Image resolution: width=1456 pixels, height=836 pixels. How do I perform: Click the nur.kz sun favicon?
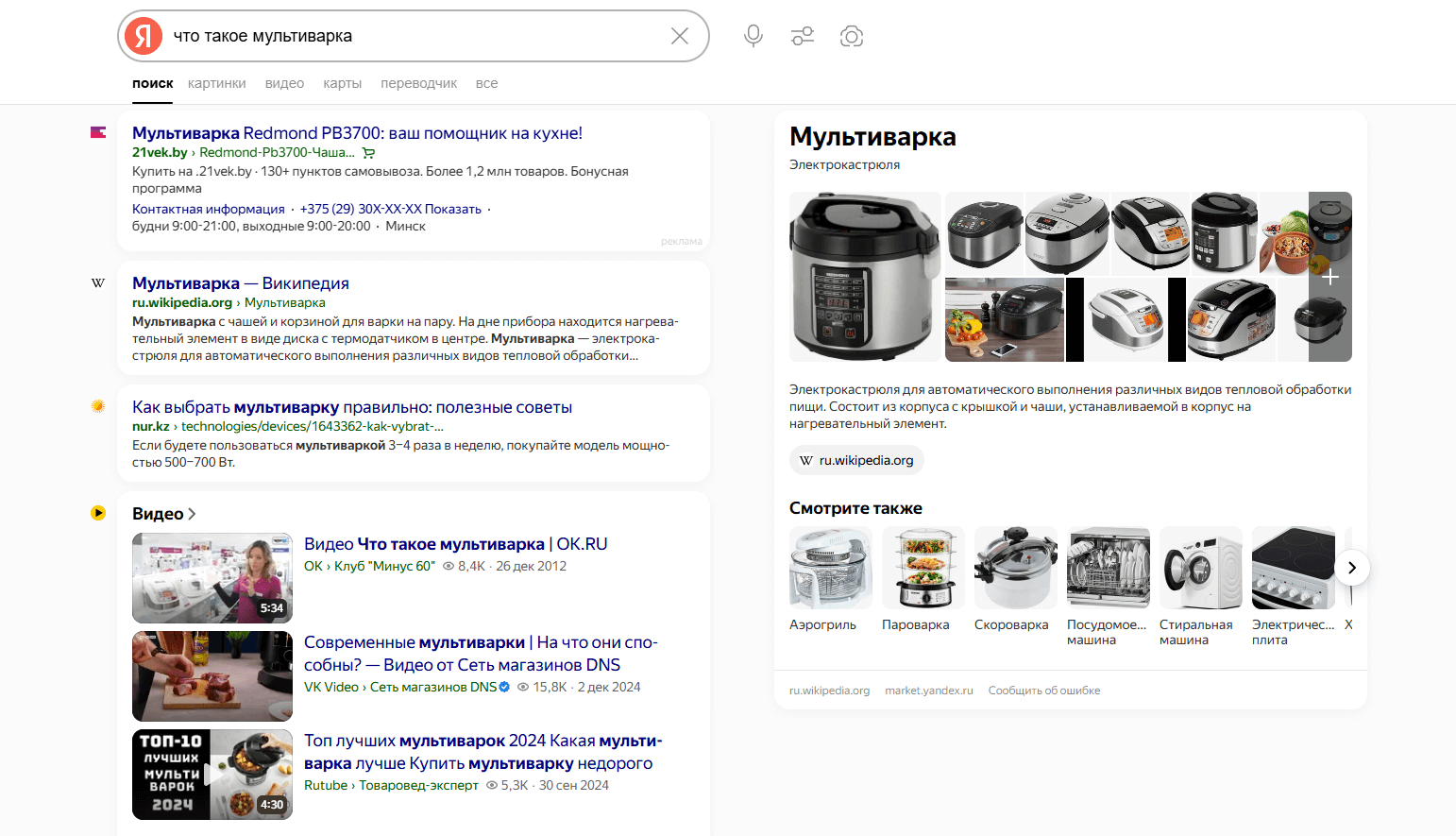[98, 406]
